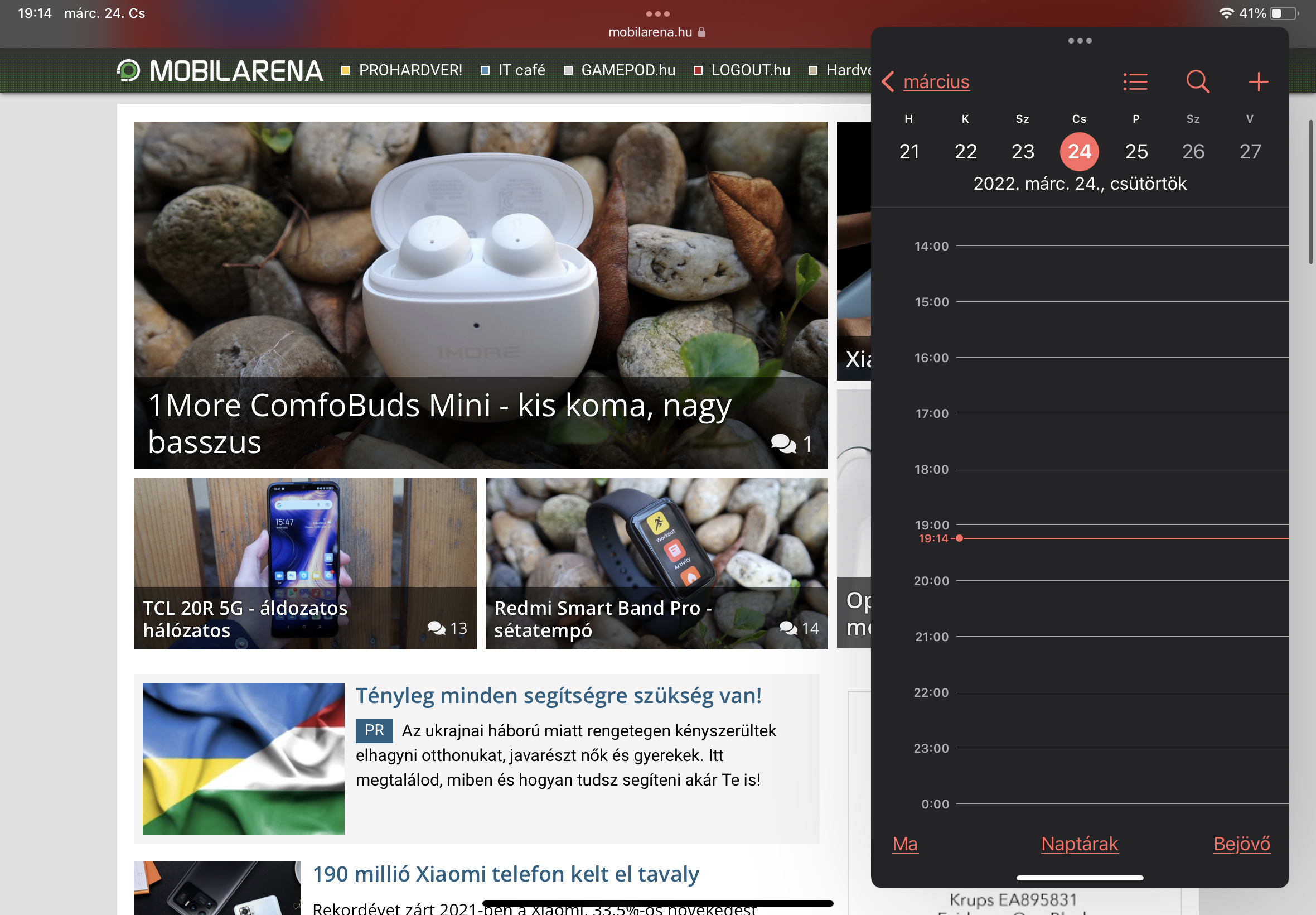
Task: Tap Safari three-dots multitasking icon
Action: coord(657,14)
